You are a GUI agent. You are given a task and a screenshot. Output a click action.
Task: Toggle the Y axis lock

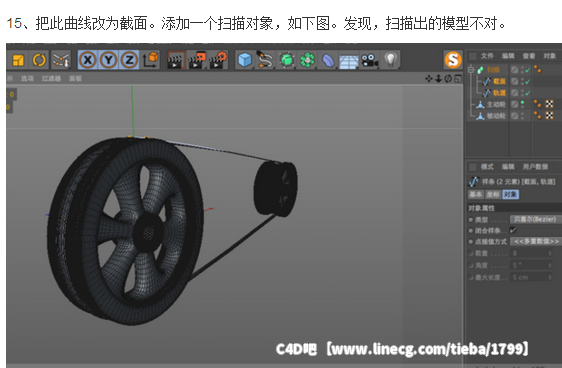pyautogui.click(x=109, y=60)
